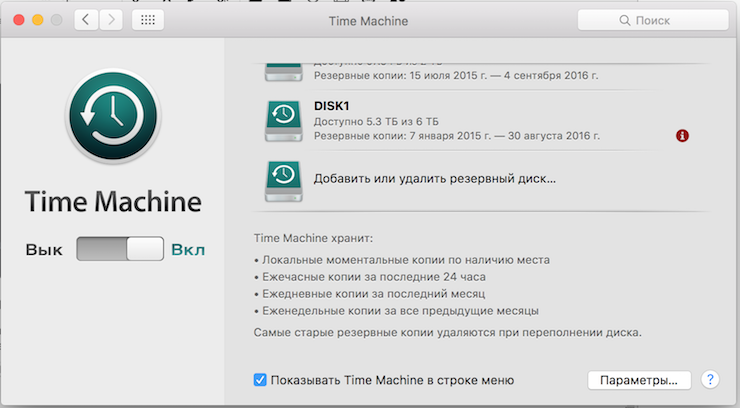Click the drive icon beside Добавить или удалить
Viewport: 740px width, 408px height.
(x=284, y=182)
